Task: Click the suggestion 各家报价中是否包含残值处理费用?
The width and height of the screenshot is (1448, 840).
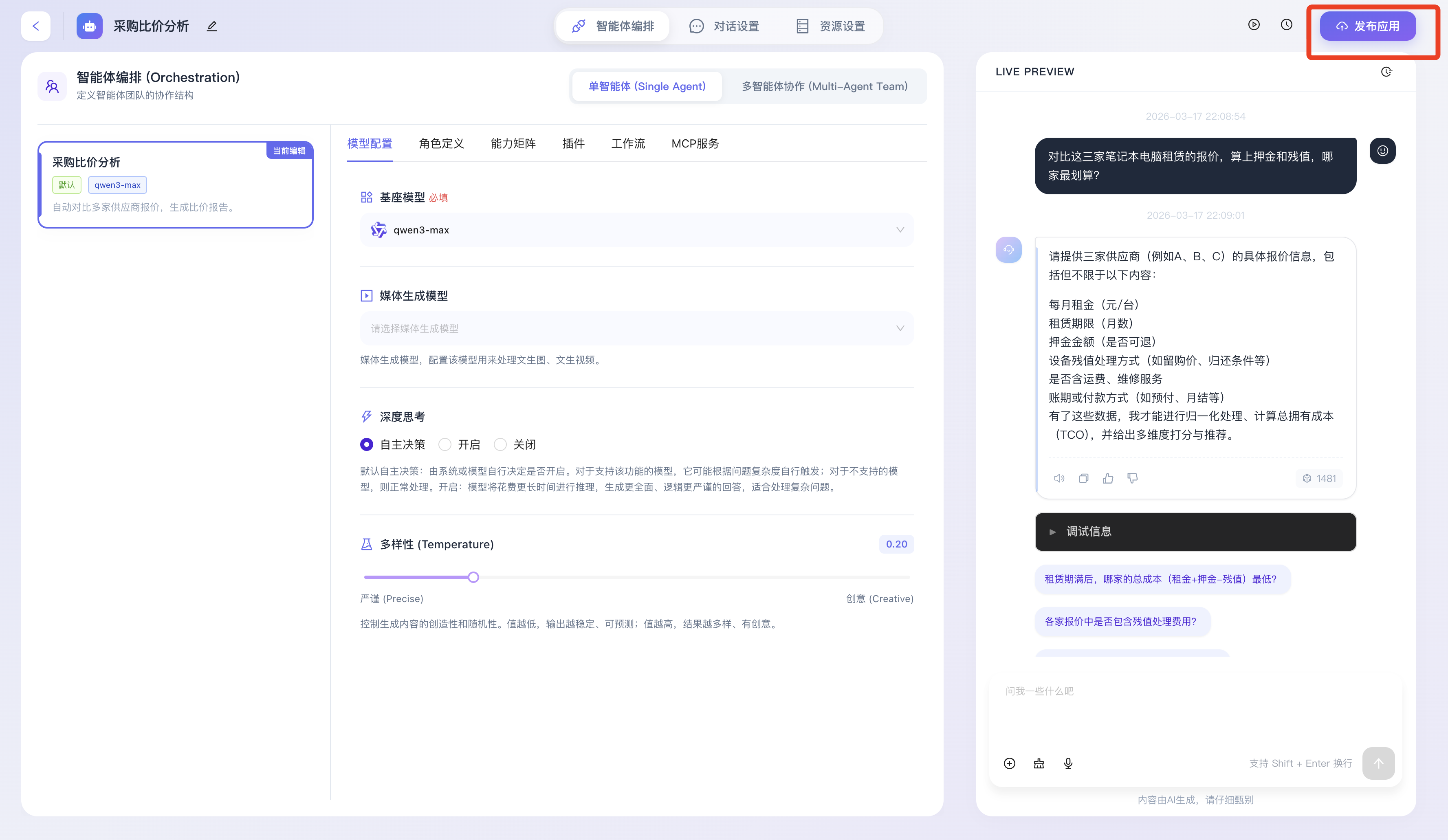Action: 1120,621
